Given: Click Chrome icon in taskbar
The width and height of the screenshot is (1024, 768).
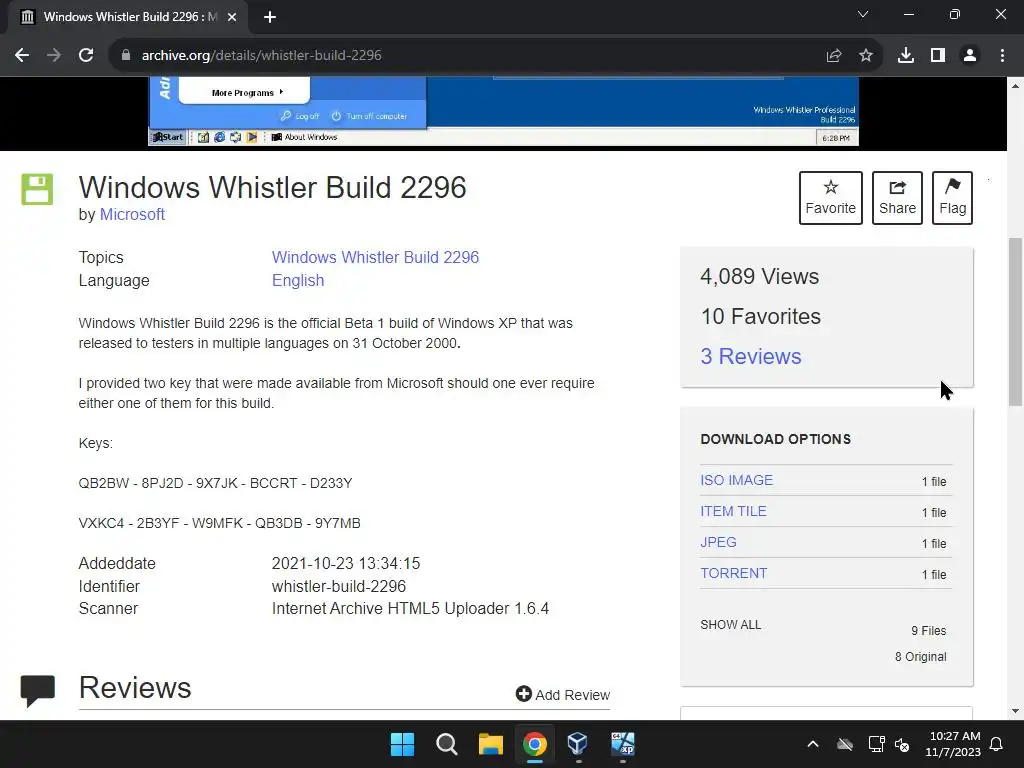Looking at the screenshot, I should [534, 744].
